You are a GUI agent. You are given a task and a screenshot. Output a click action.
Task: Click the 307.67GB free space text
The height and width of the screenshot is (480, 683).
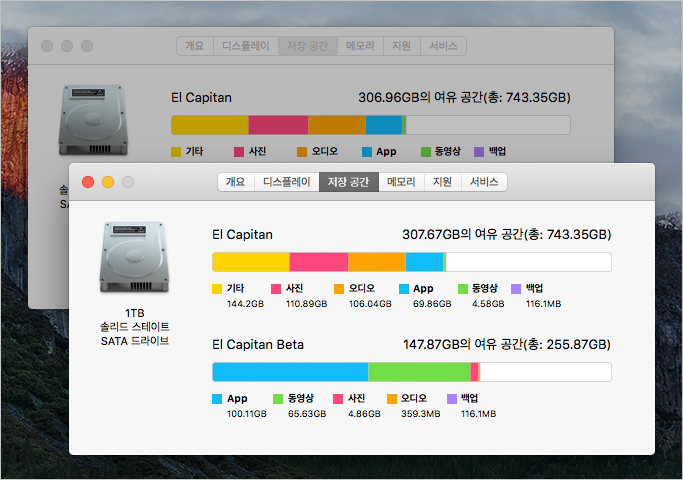tap(507, 234)
